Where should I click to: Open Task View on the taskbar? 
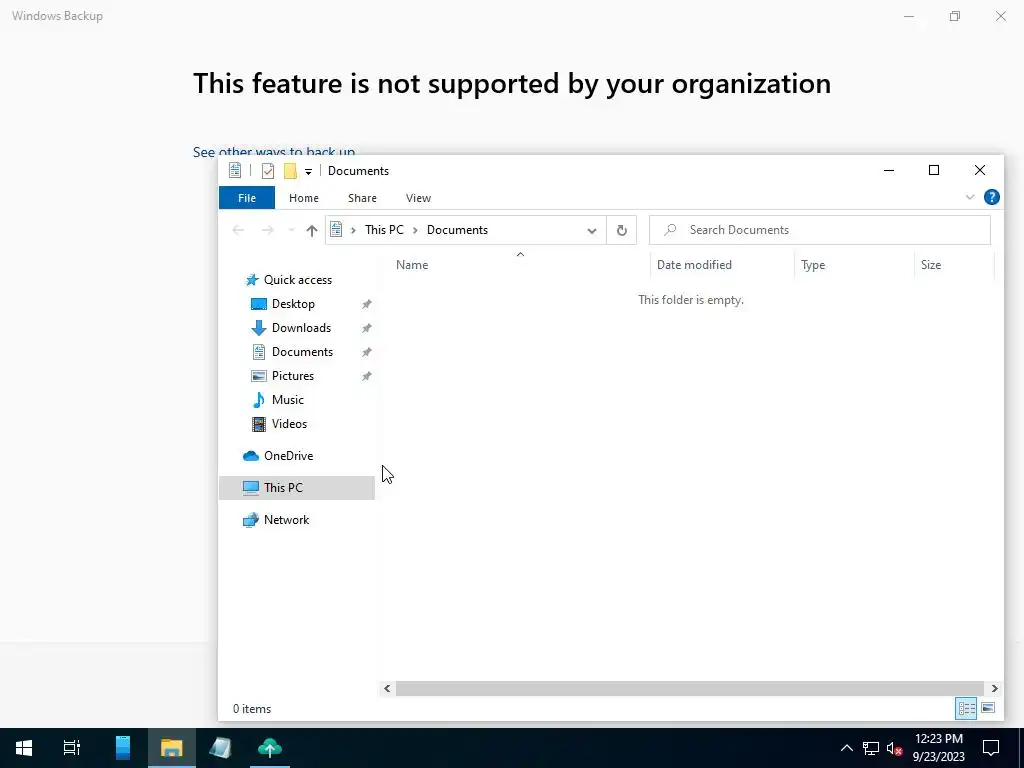(72, 748)
